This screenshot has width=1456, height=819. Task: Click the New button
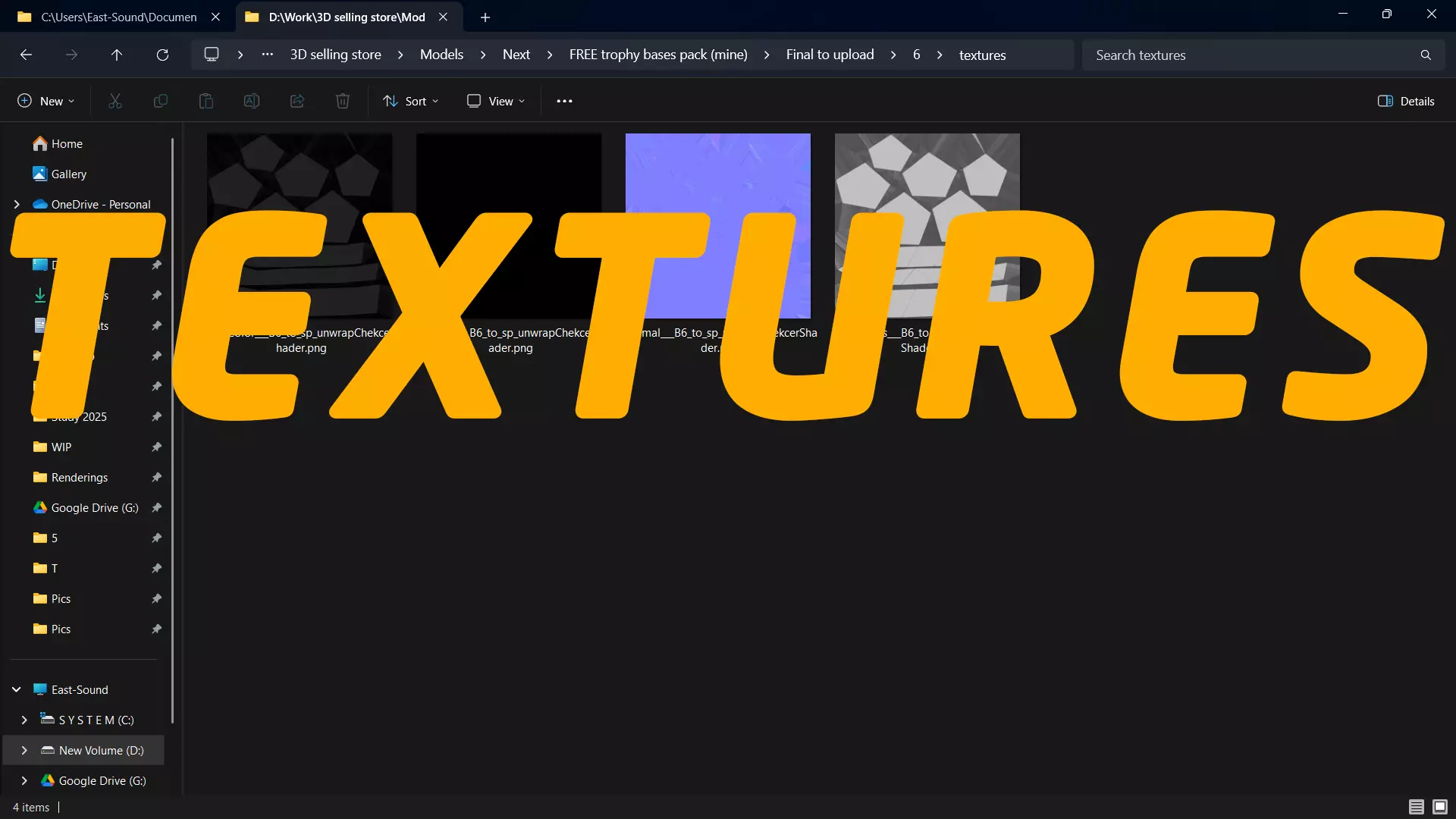click(x=46, y=101)
